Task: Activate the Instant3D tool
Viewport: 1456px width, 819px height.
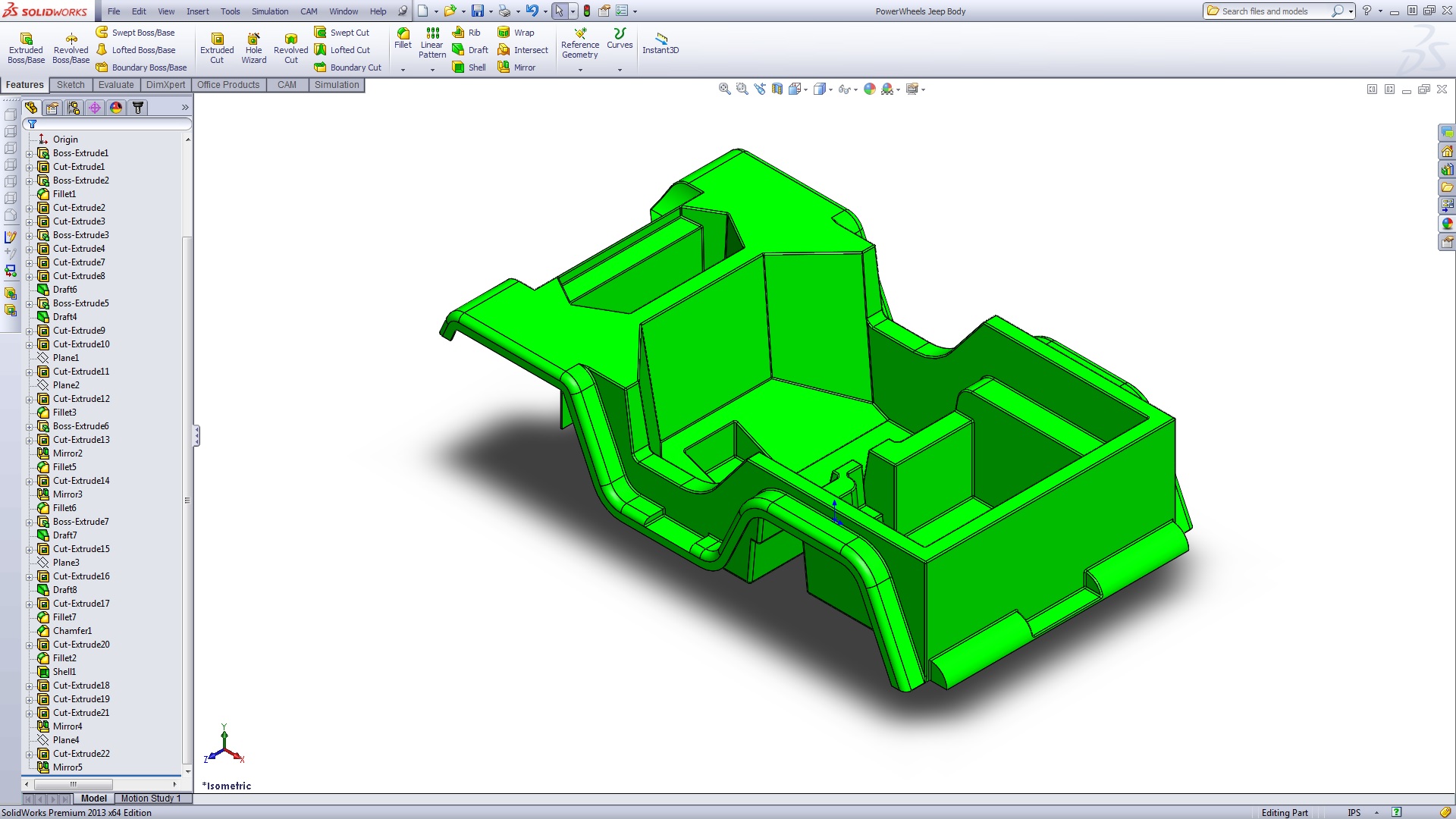Action: click(x=661, y=43)
